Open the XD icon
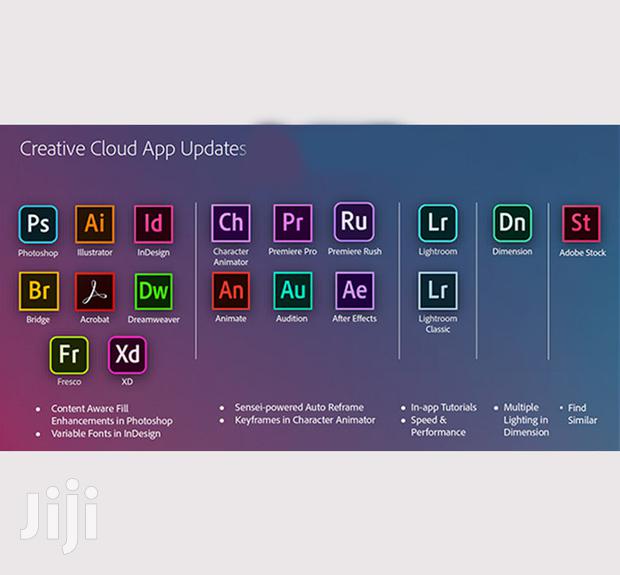620x575 pixels. click(x=127, y=355)
